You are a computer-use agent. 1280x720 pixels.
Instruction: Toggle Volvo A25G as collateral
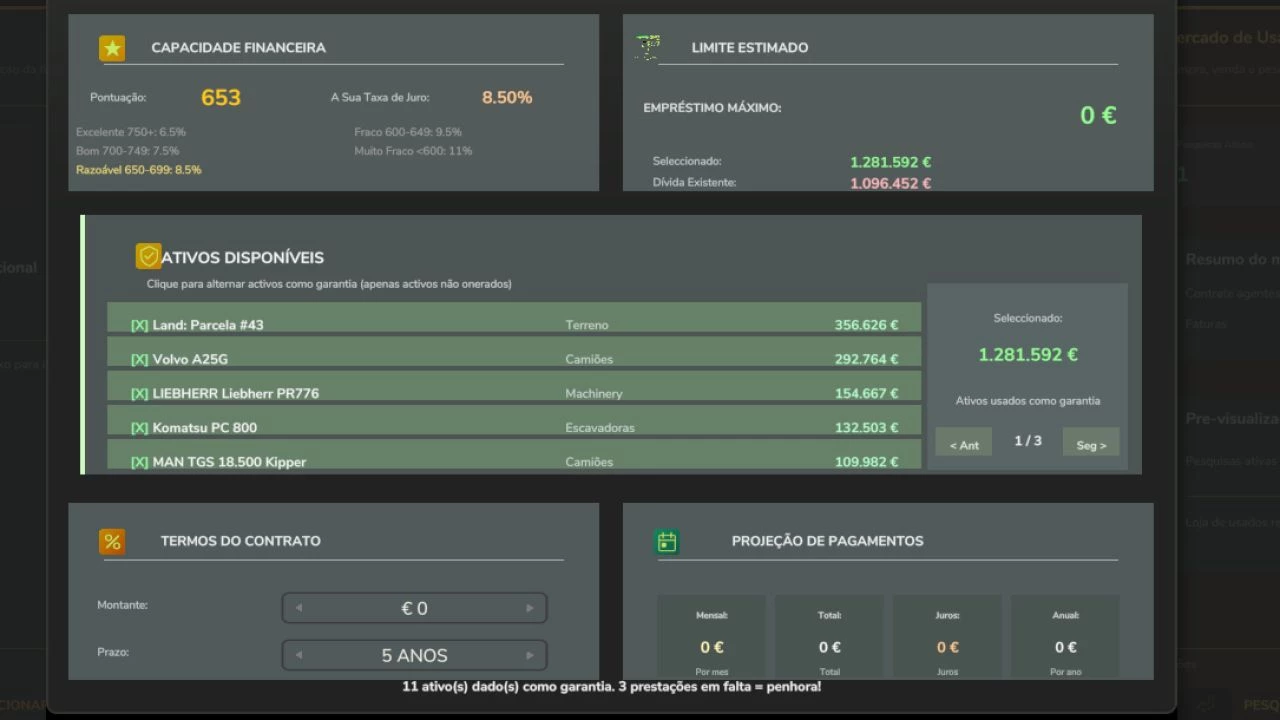tap(514, 353)
